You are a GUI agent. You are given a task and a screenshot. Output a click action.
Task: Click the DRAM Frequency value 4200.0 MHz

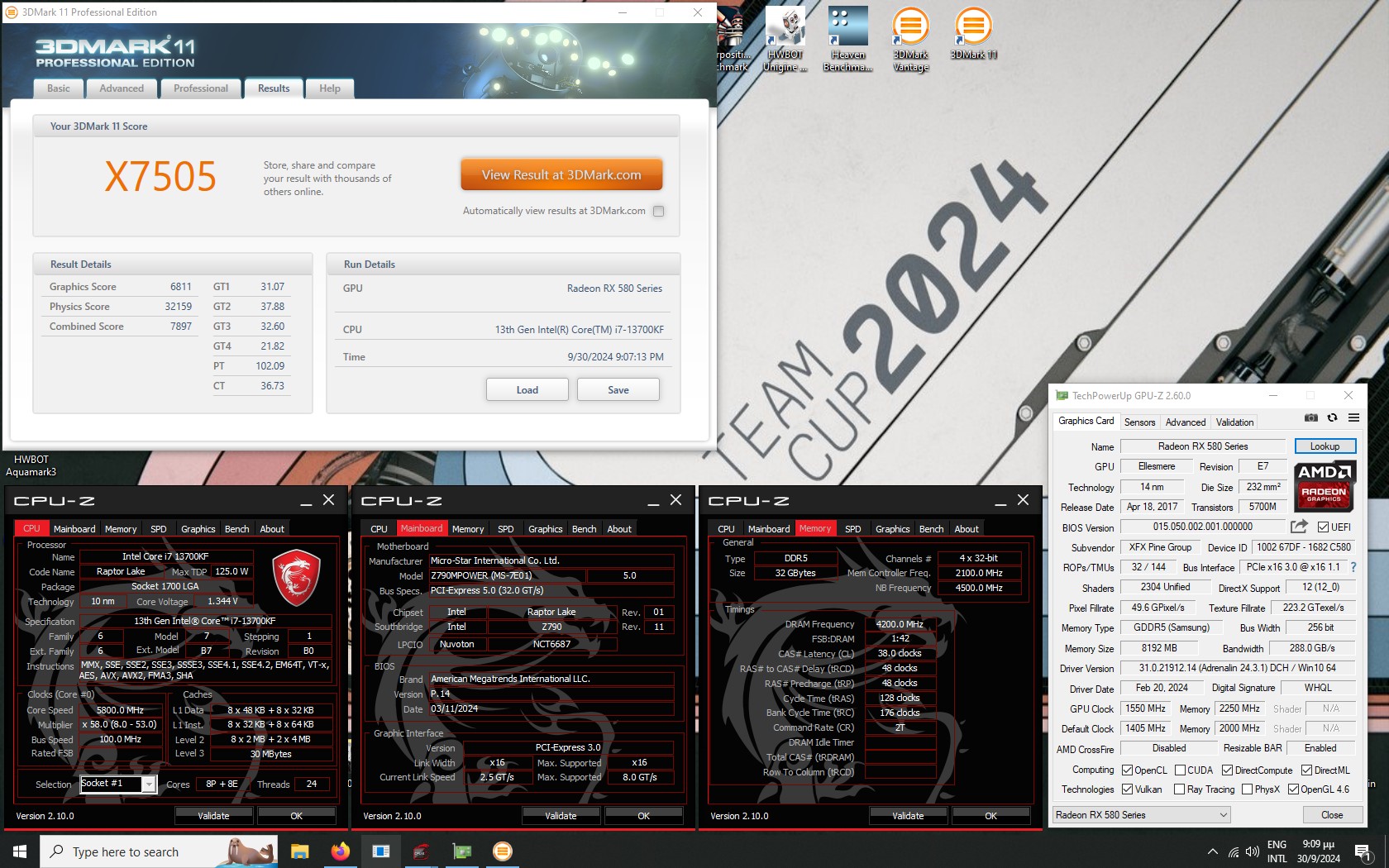900,624
